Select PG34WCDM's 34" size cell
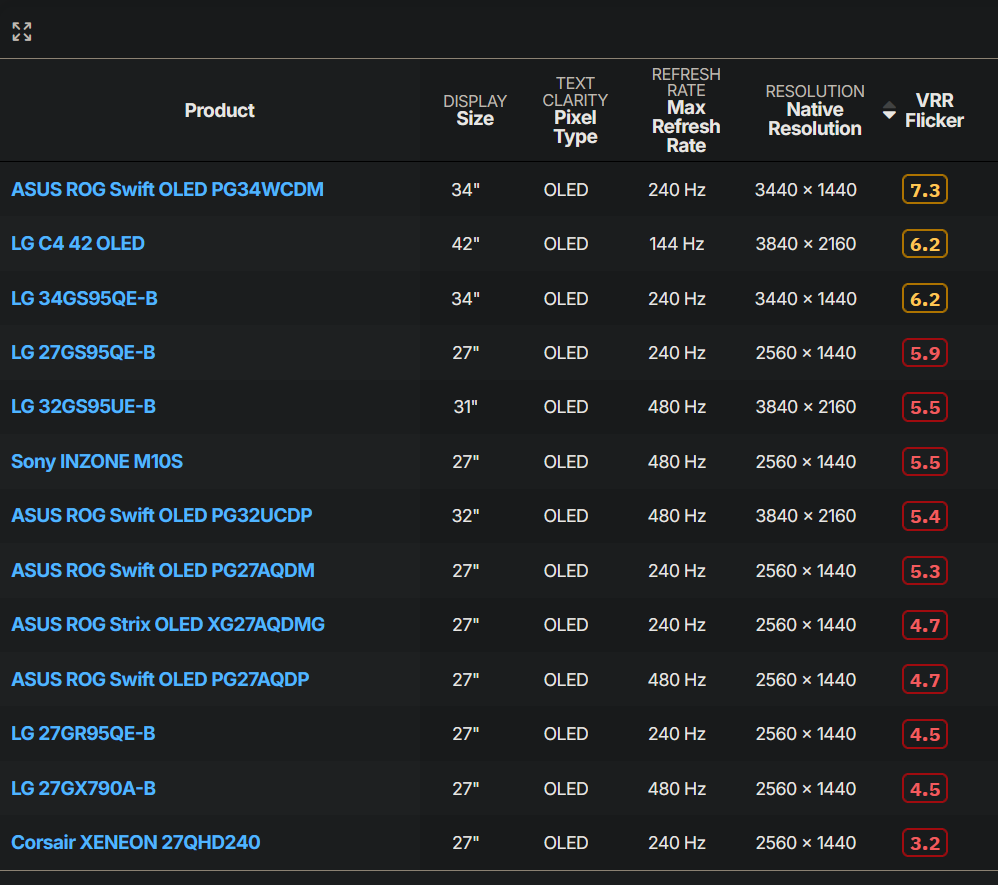Screen dimensions: 998x885 pos(465,190)
